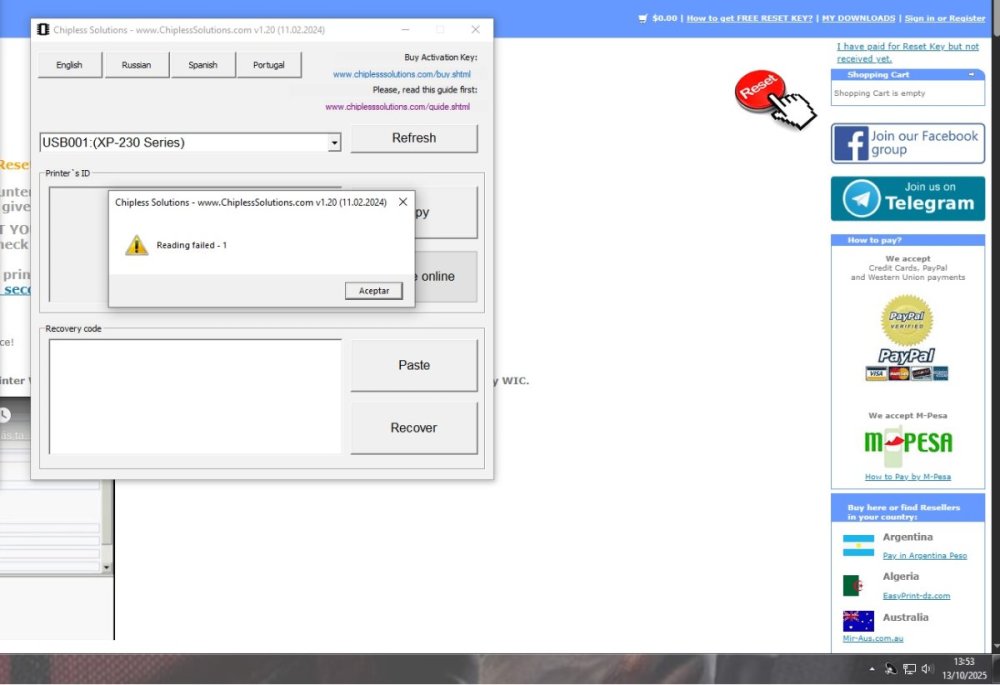Click the red Reset button graphic

760,92
